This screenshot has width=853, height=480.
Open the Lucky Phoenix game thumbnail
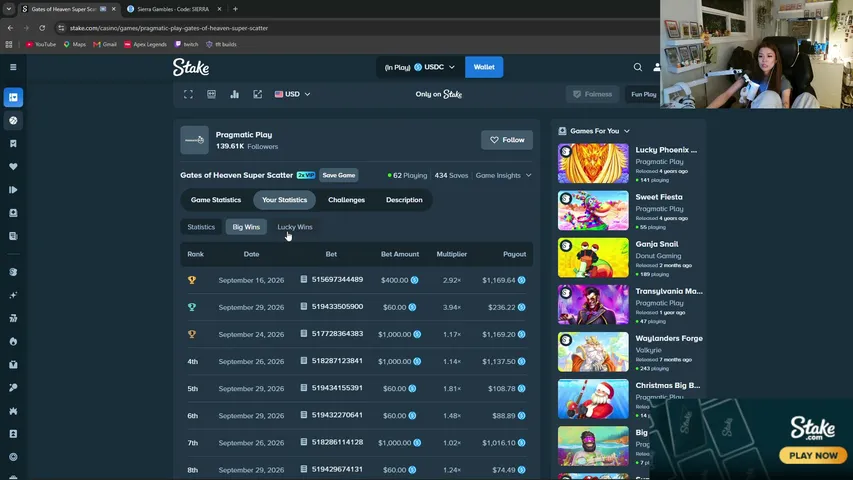click(593, 163)
